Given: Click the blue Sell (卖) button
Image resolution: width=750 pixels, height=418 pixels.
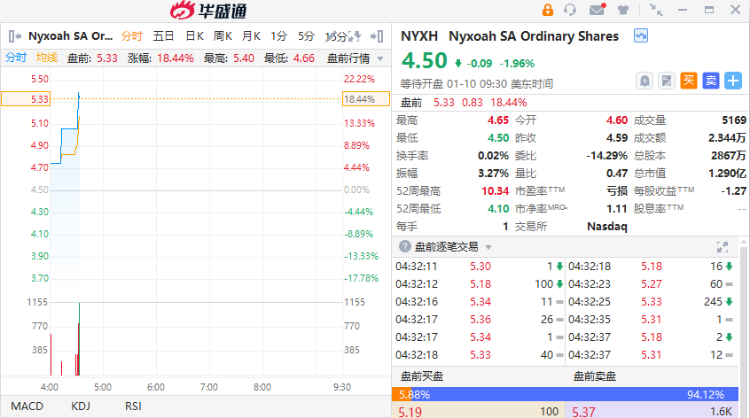Looking at the screenshot, I should click(711, 81).
